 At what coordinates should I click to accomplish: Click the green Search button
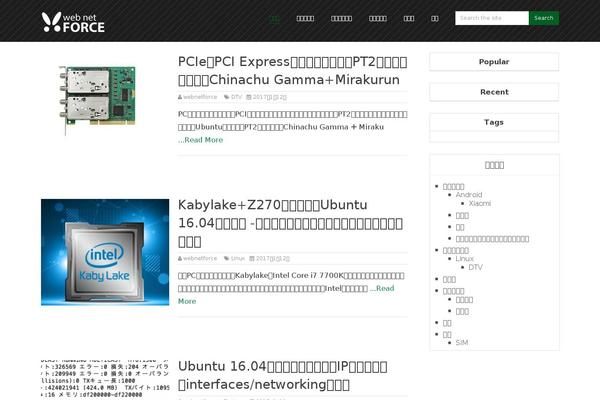pos(544,18)
